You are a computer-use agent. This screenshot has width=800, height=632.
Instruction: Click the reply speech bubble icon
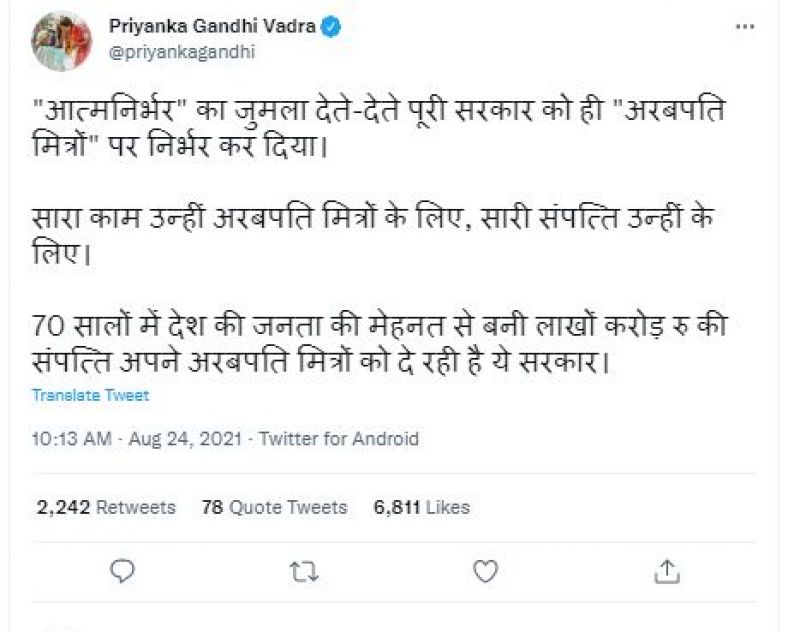tap(122, 570)
